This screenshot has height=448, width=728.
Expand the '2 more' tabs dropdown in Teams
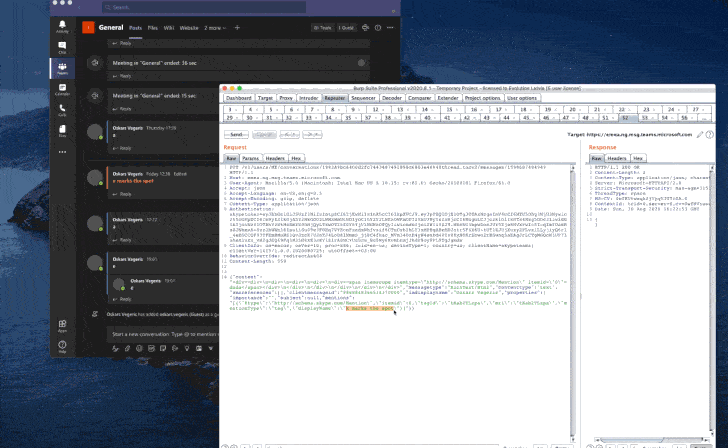[x=215, y=28]
